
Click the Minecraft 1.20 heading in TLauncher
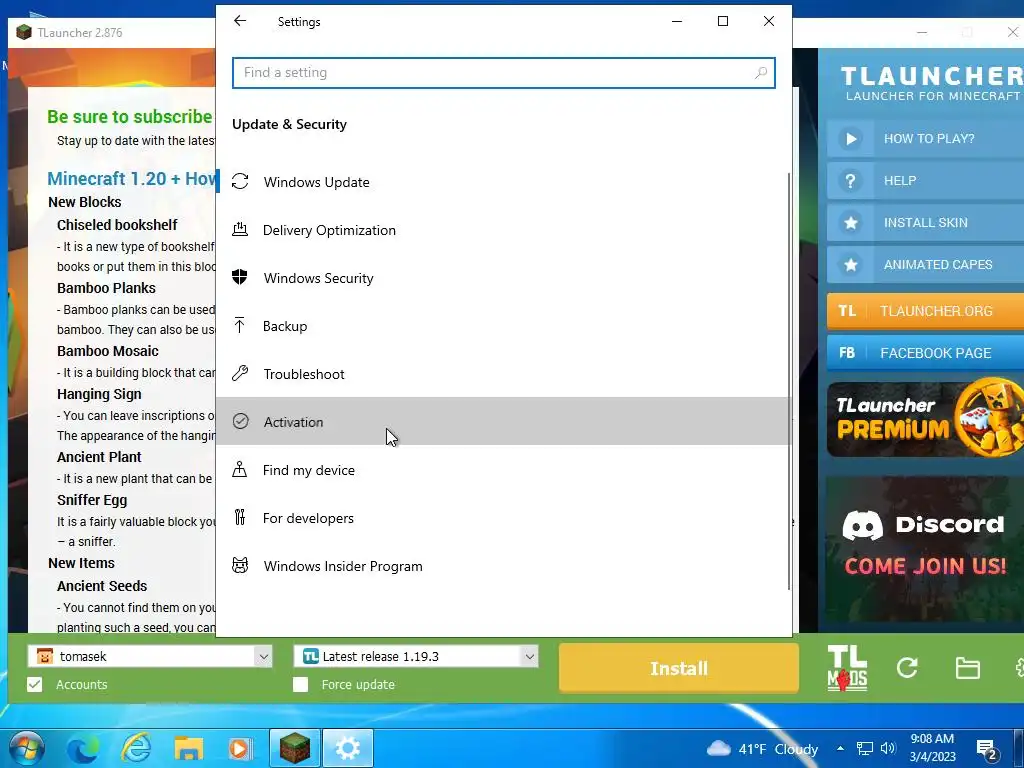131,178
